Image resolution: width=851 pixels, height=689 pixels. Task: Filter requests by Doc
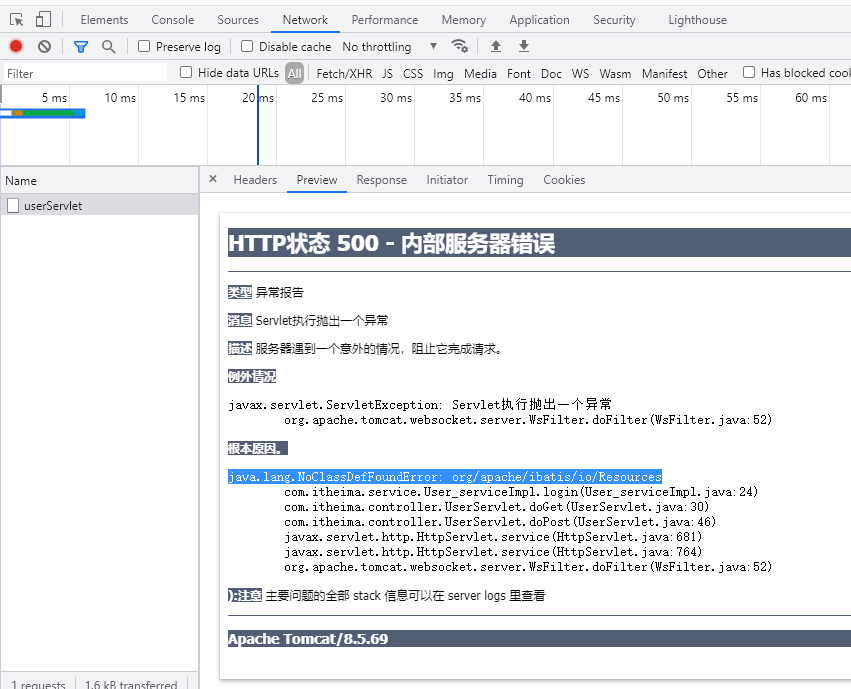tap(551, 73)
